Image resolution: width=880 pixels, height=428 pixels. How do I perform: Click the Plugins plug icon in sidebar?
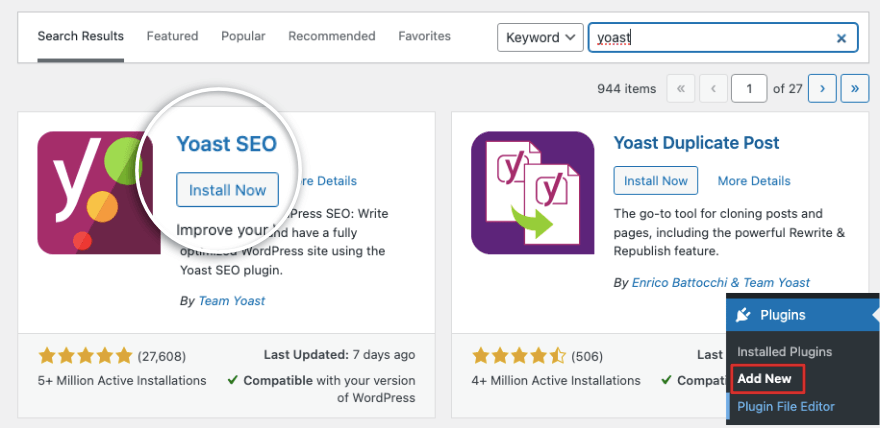(x=743, y=315)
